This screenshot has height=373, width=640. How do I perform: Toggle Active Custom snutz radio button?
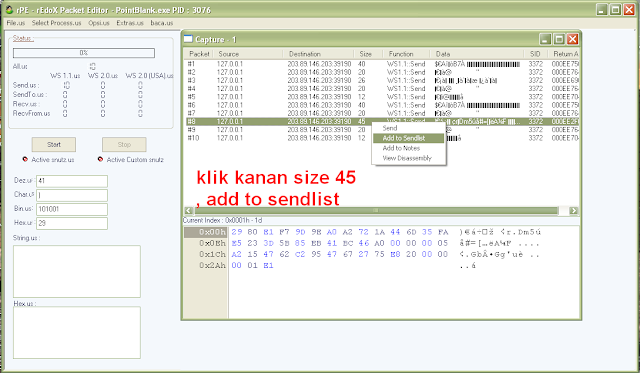pyautogui.click(x=100, y=159)
